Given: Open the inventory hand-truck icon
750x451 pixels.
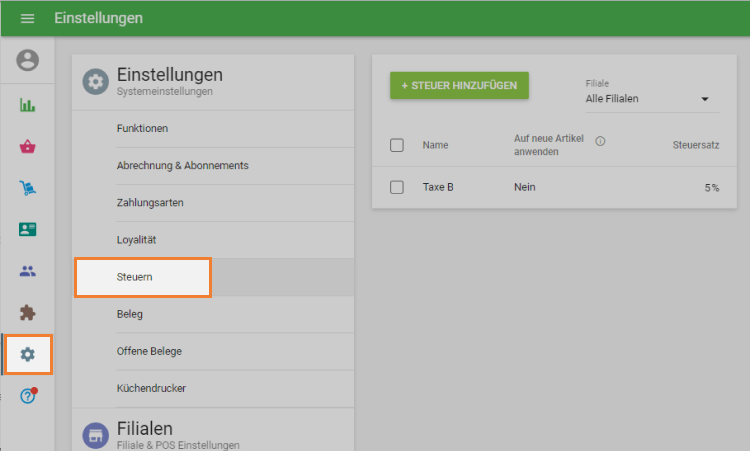Looking at the screenshot, I should (28, 188).
